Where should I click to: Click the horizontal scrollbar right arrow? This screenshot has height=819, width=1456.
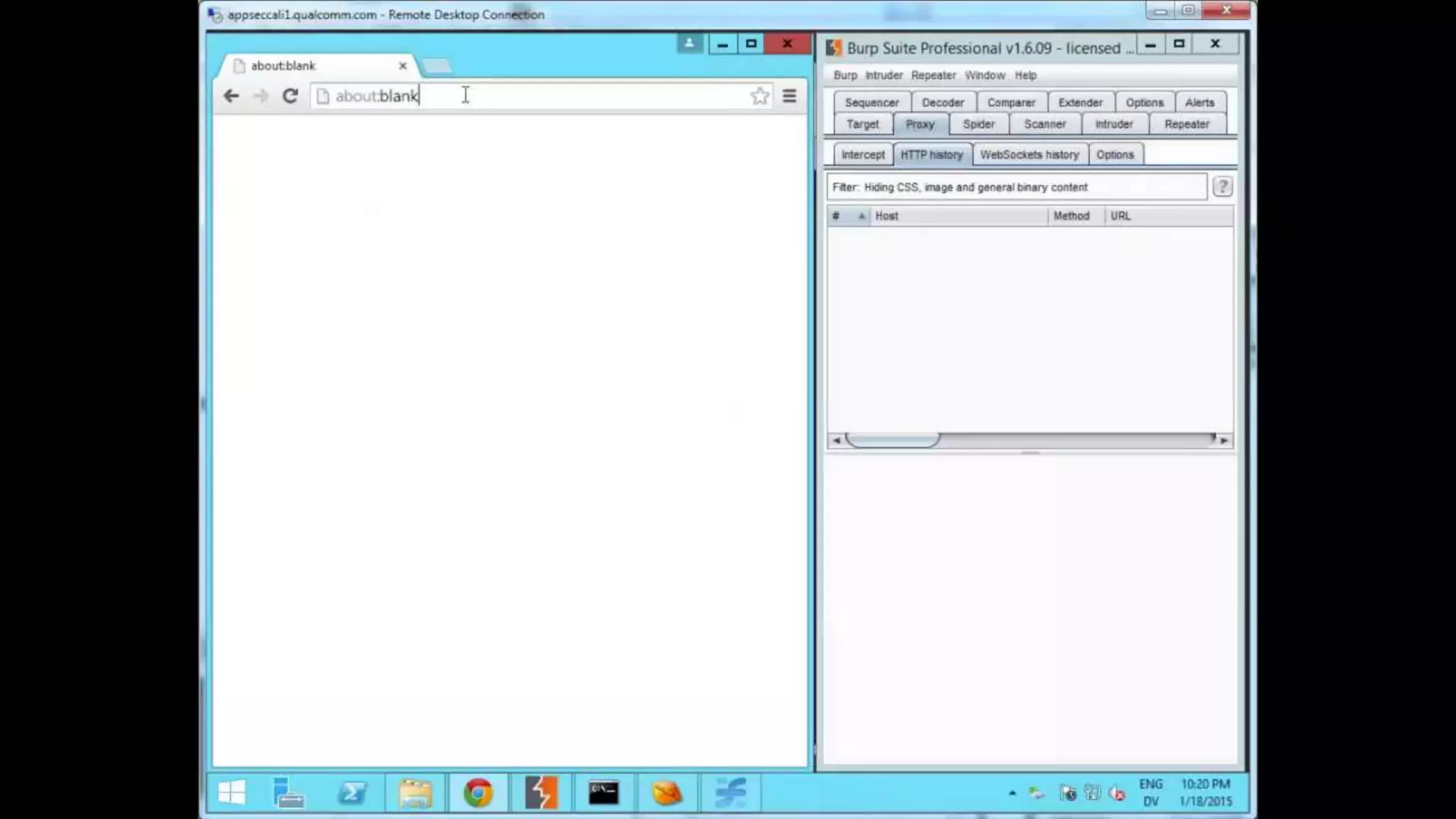pos(1224,441)
